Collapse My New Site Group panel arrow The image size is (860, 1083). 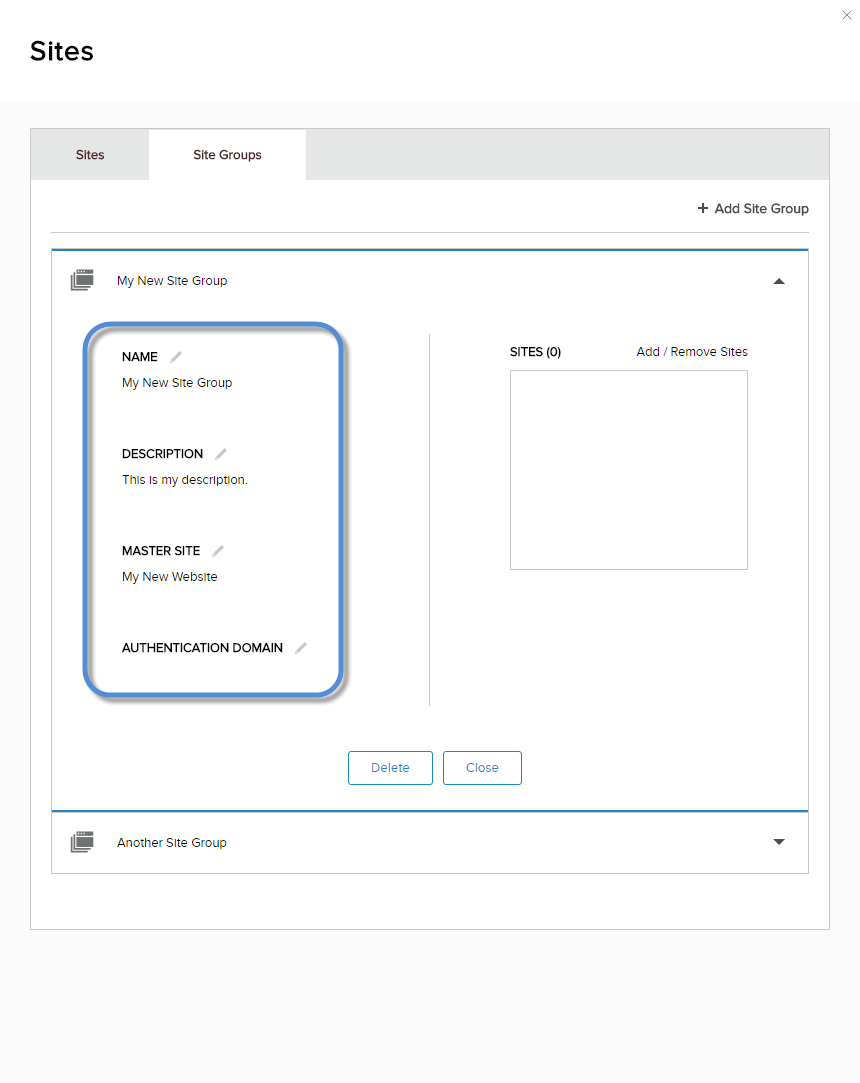click(x=779, y=281)
